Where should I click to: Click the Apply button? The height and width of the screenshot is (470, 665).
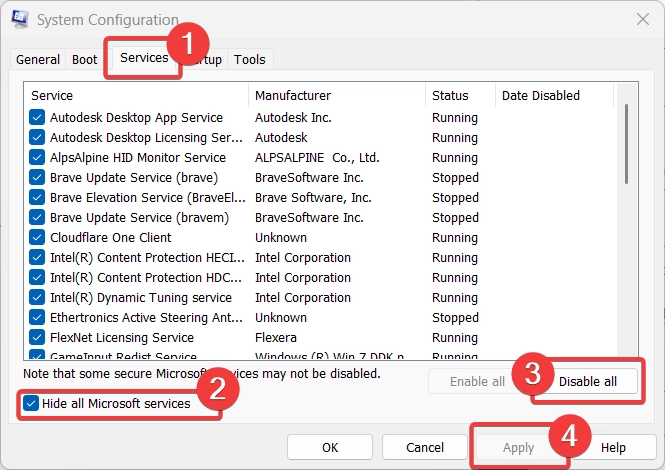[518, 448]
